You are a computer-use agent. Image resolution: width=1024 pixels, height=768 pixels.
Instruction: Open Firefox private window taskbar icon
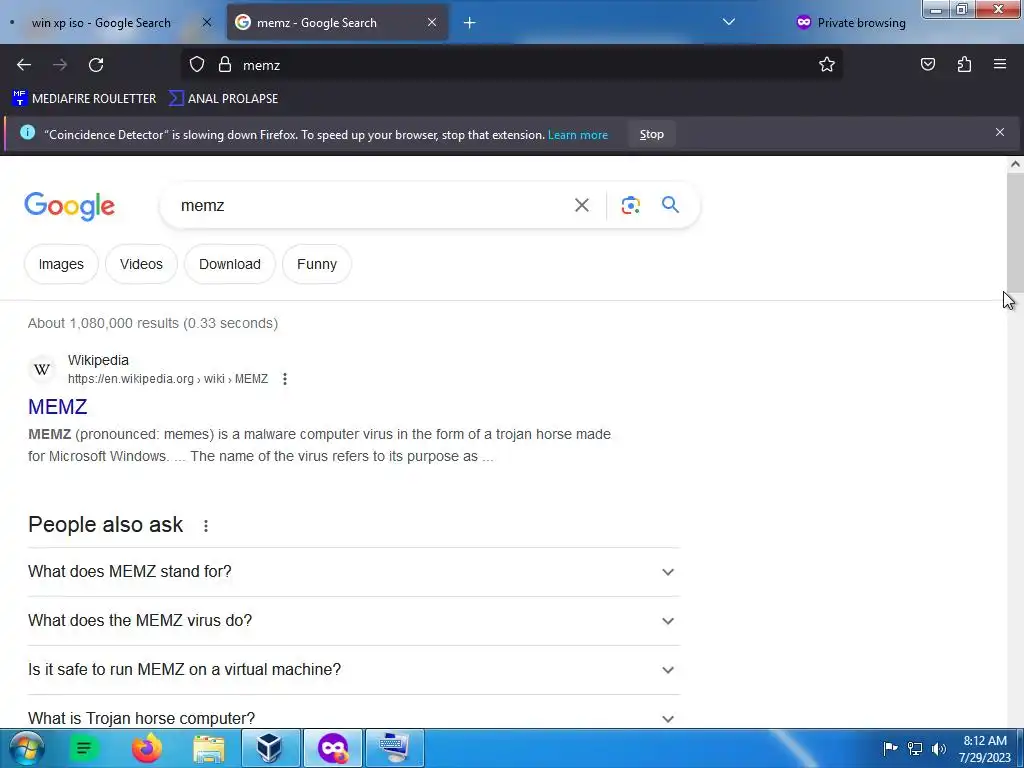coord(332,748)
